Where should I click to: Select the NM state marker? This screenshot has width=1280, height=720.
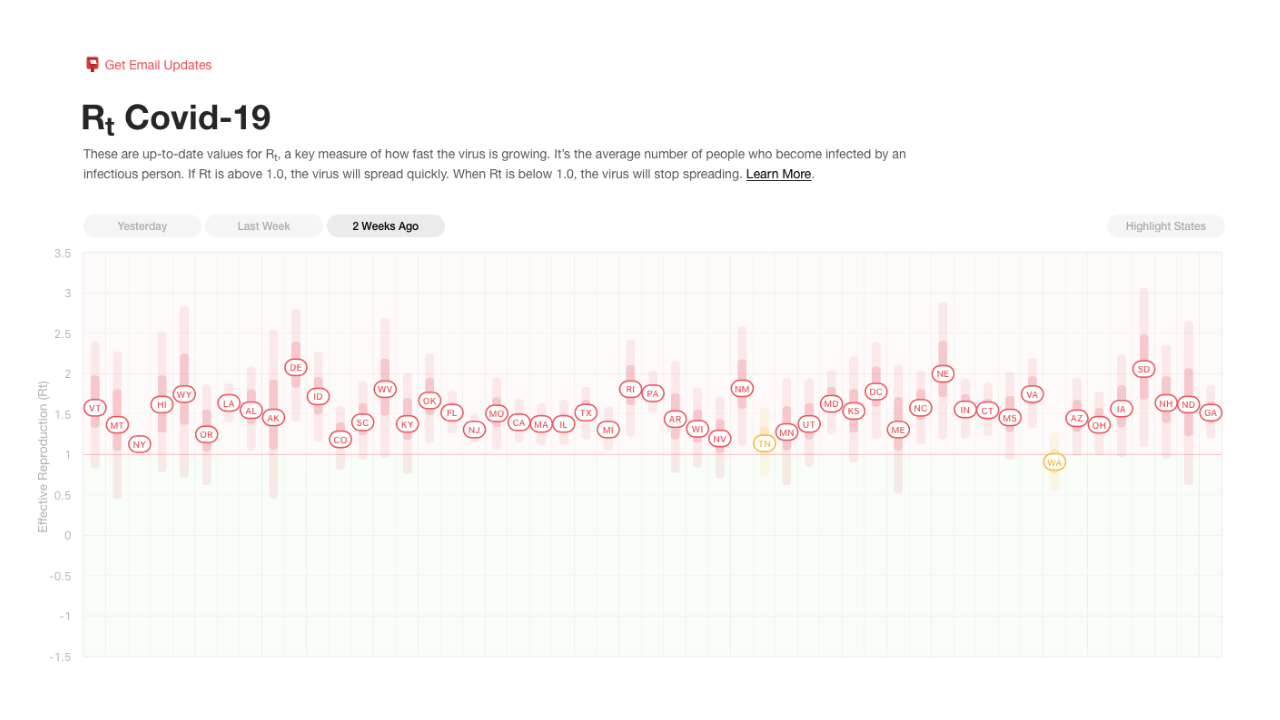tap(741, 388)
